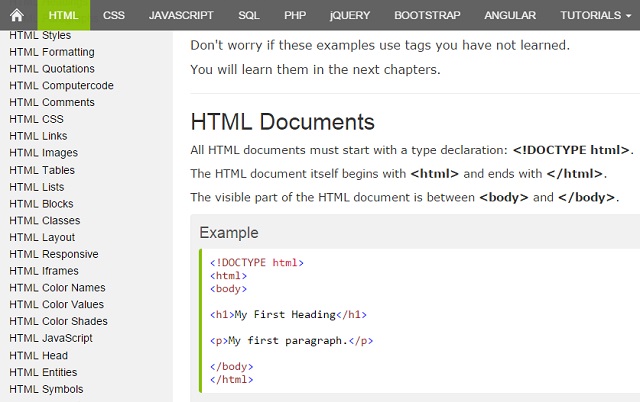Select HTML Tables in sidebar

[x=42, y=170]
